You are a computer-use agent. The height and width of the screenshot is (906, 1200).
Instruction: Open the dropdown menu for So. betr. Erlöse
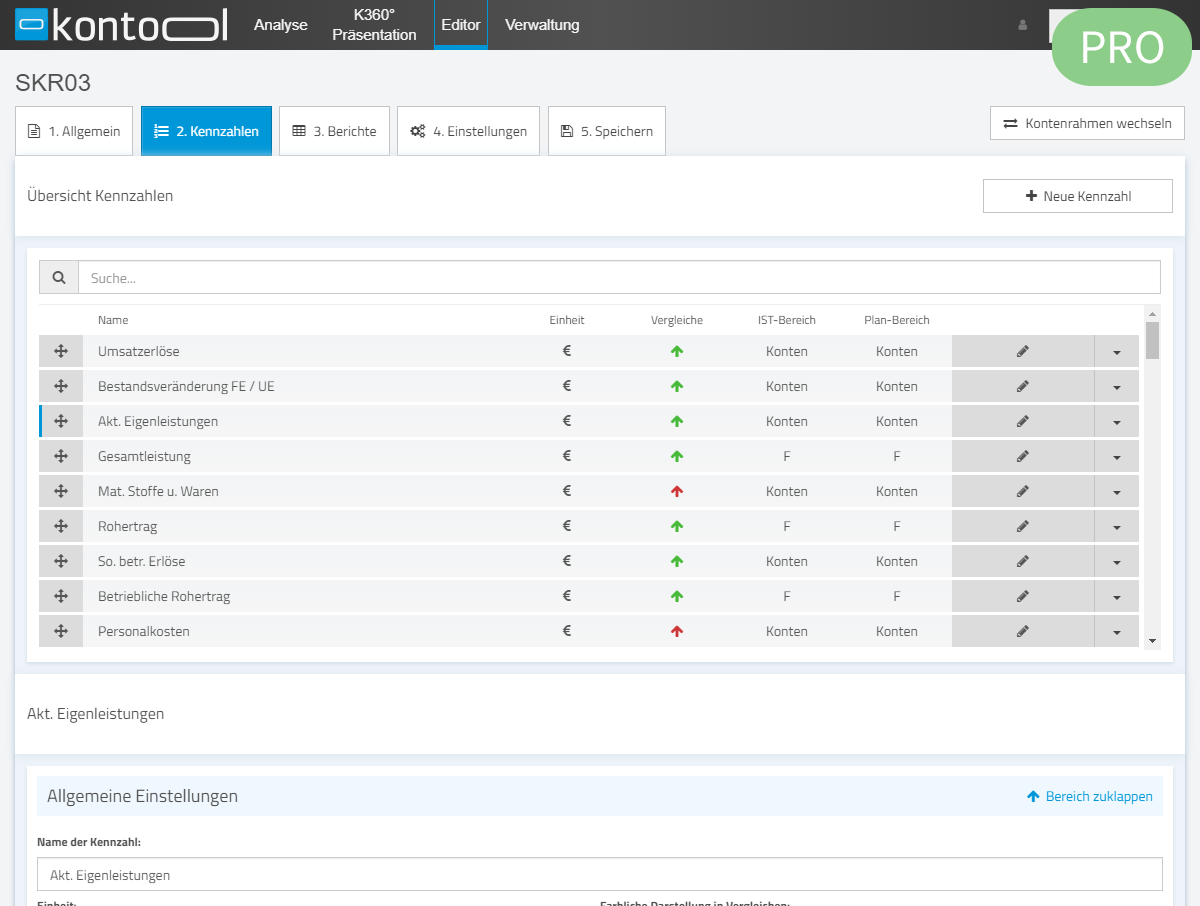(1116, 562)
